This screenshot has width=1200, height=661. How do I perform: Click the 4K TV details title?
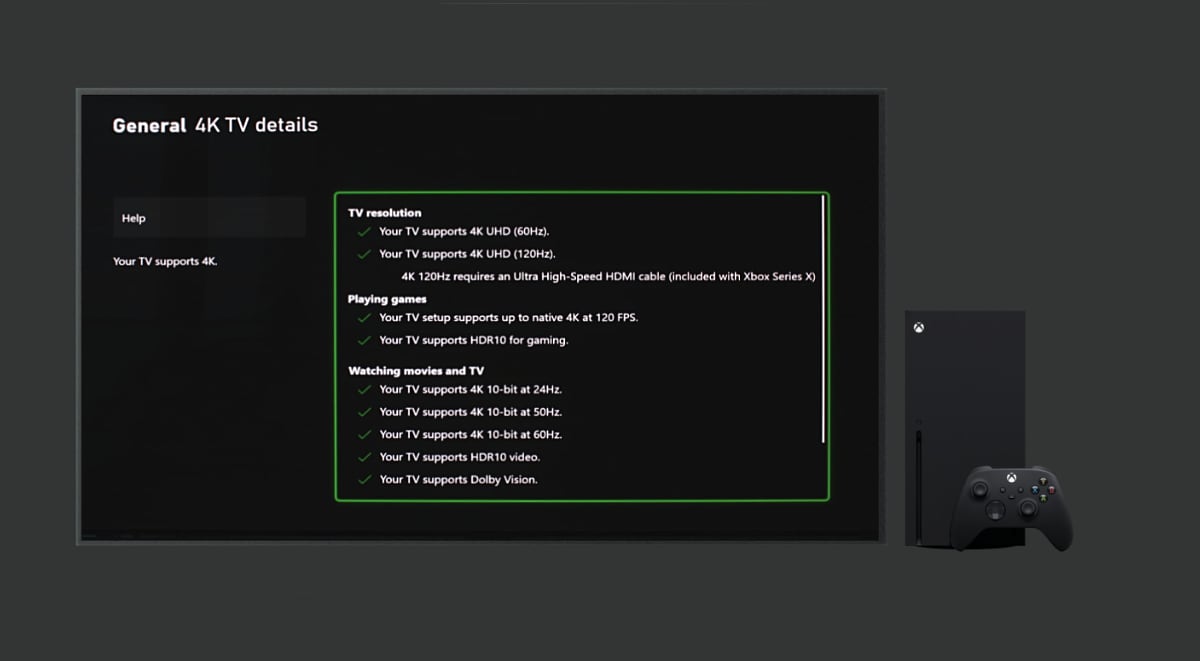256,125
